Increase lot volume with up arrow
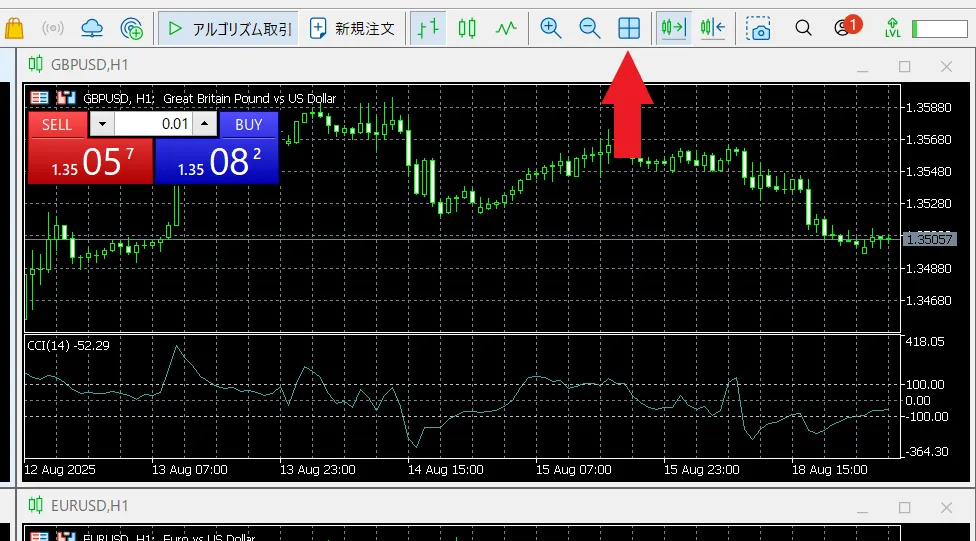The width and height of the screenshot is (976, 541). click(x=204, y=124)
